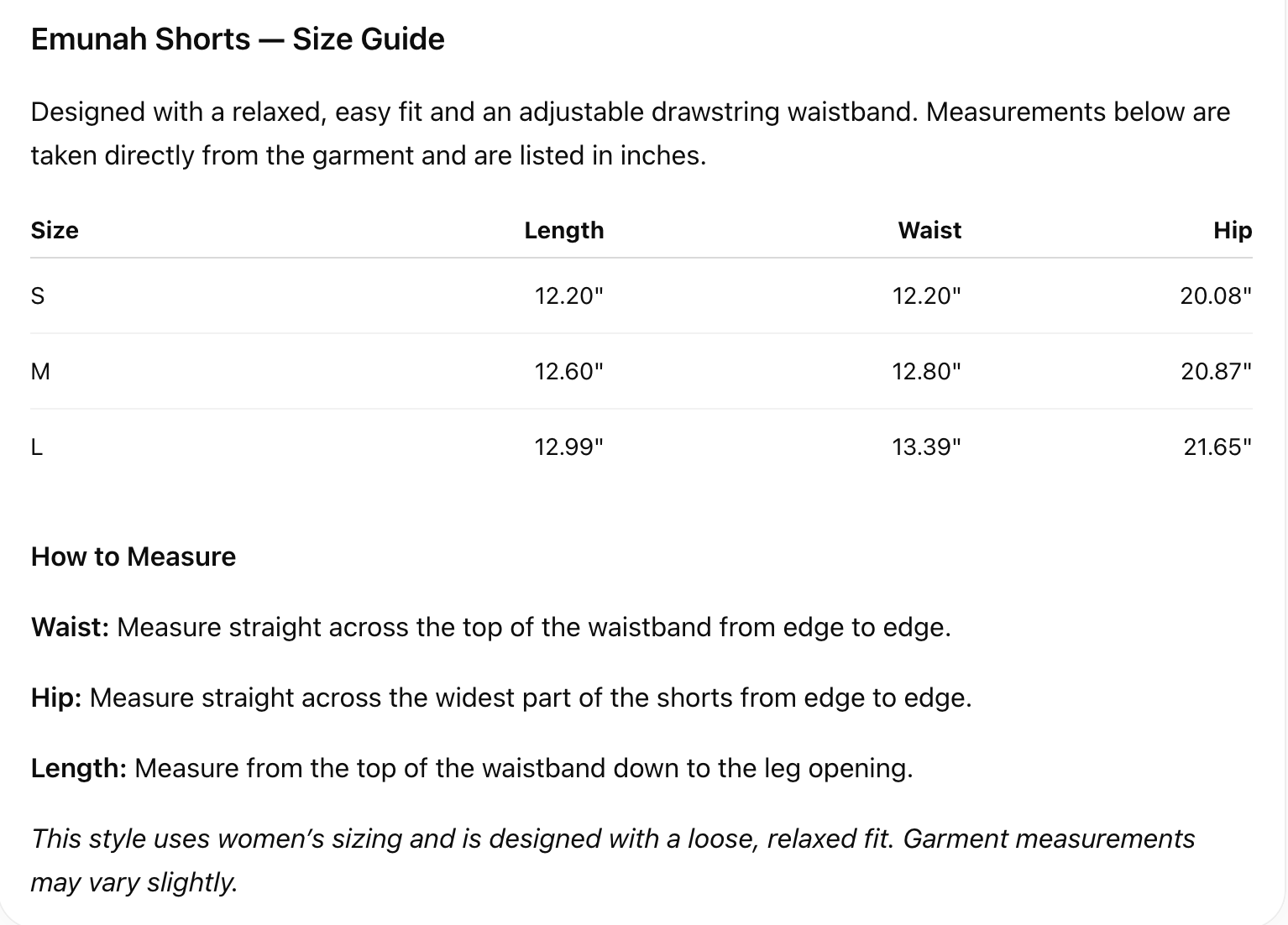Click the bold Length: instruction label
The width and height of the screenshot is (1288, 925).
79,768
